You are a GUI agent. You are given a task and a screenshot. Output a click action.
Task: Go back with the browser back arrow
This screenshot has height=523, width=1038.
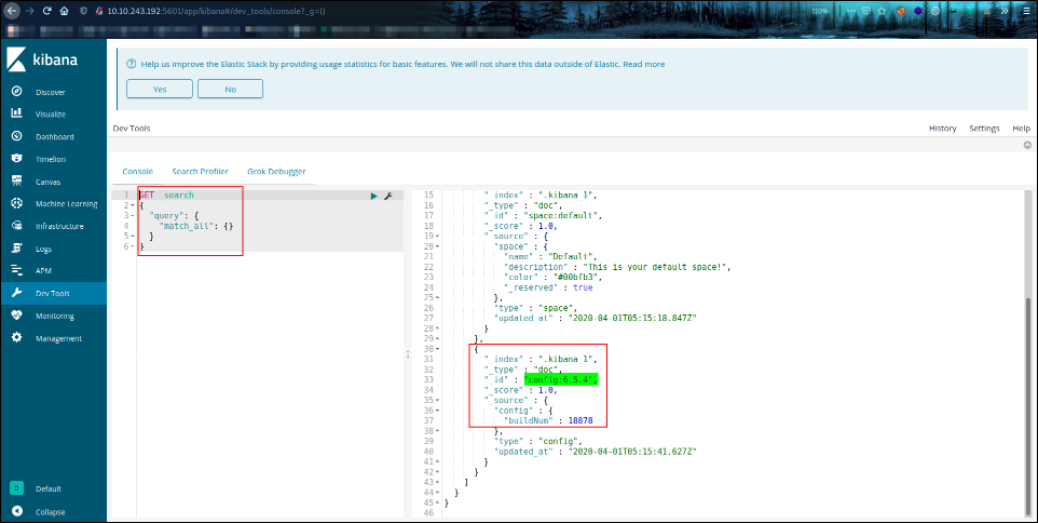(12, 11)
